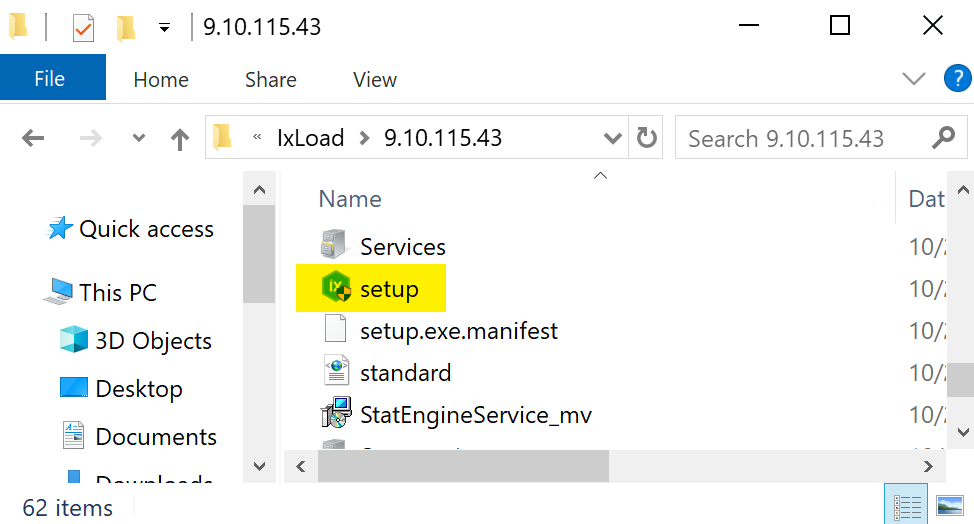This screenshot has width=974, height=524.
Task: Expand the ribbon chevron
Action: coord(914,79)
